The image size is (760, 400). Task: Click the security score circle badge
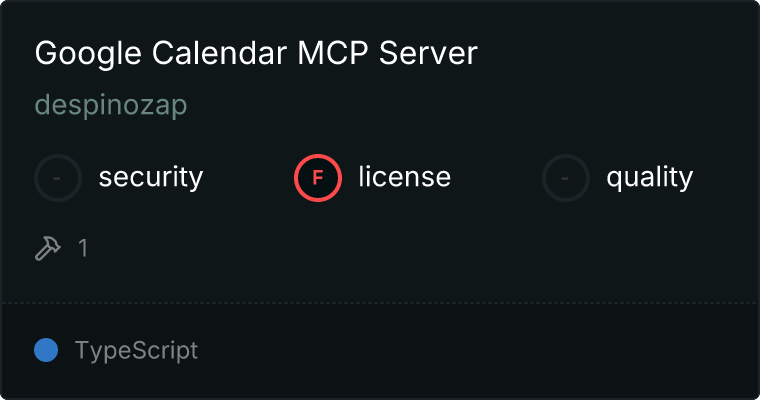58,178
